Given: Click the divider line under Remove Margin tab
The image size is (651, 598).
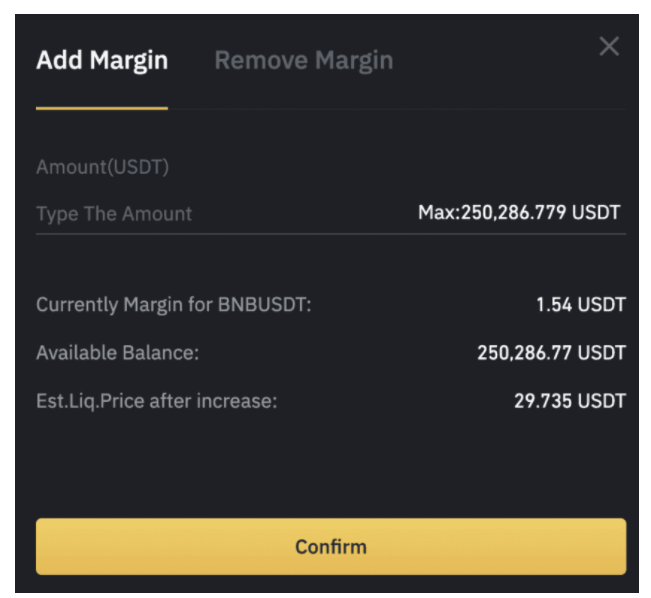Looking at the screenshot, I should 400,108.
